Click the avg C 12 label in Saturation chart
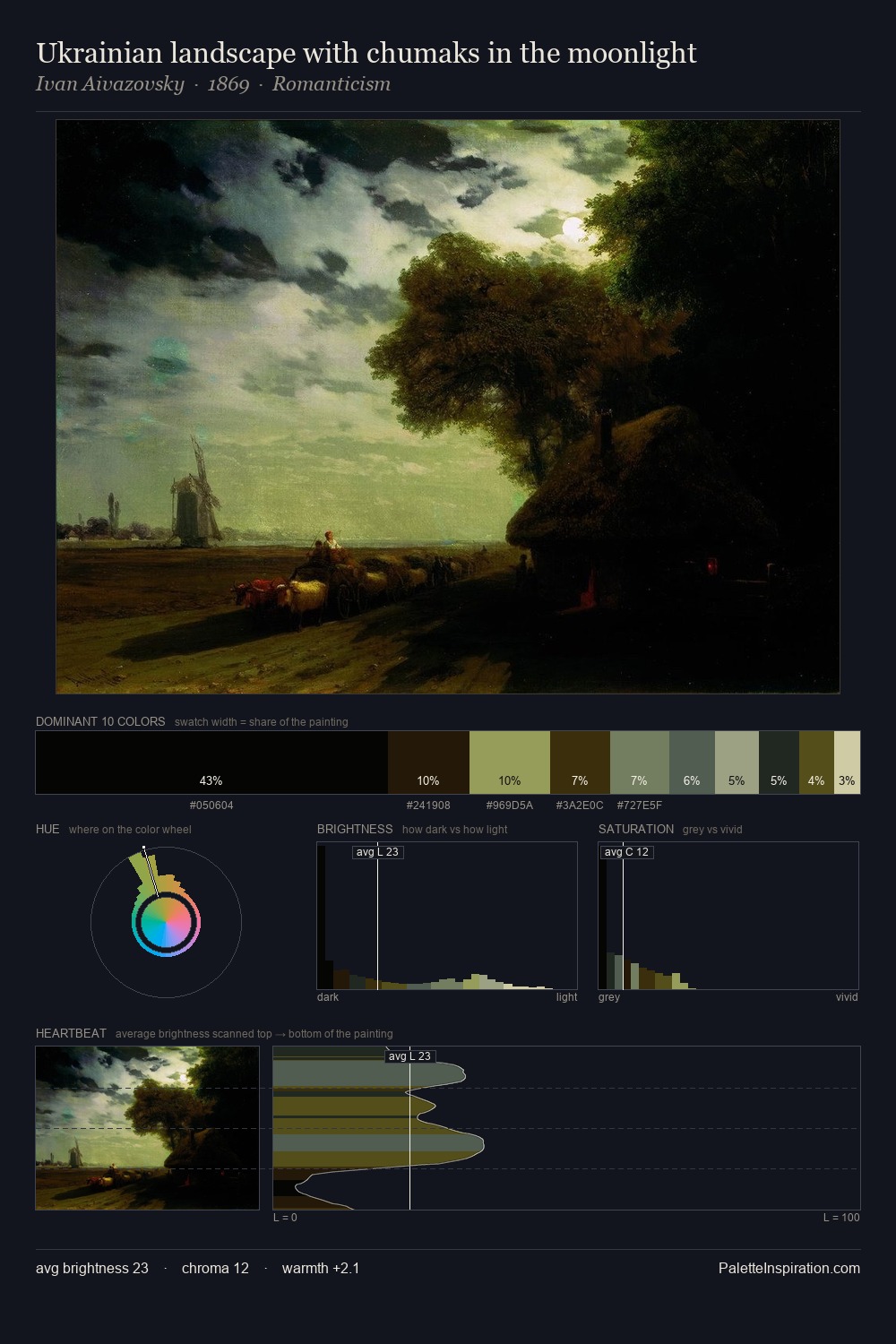The height and width of the screenshot is (1344, 896). click(625, 852)
